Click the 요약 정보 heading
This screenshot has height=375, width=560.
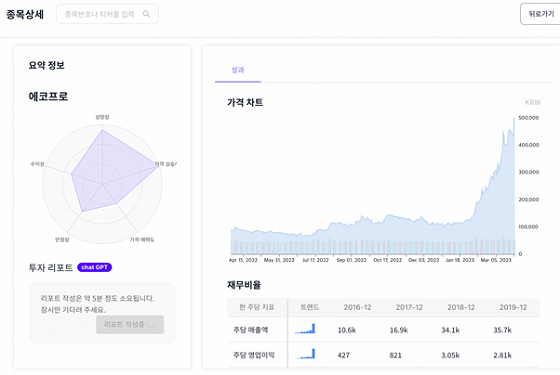(x=46, y=65)
